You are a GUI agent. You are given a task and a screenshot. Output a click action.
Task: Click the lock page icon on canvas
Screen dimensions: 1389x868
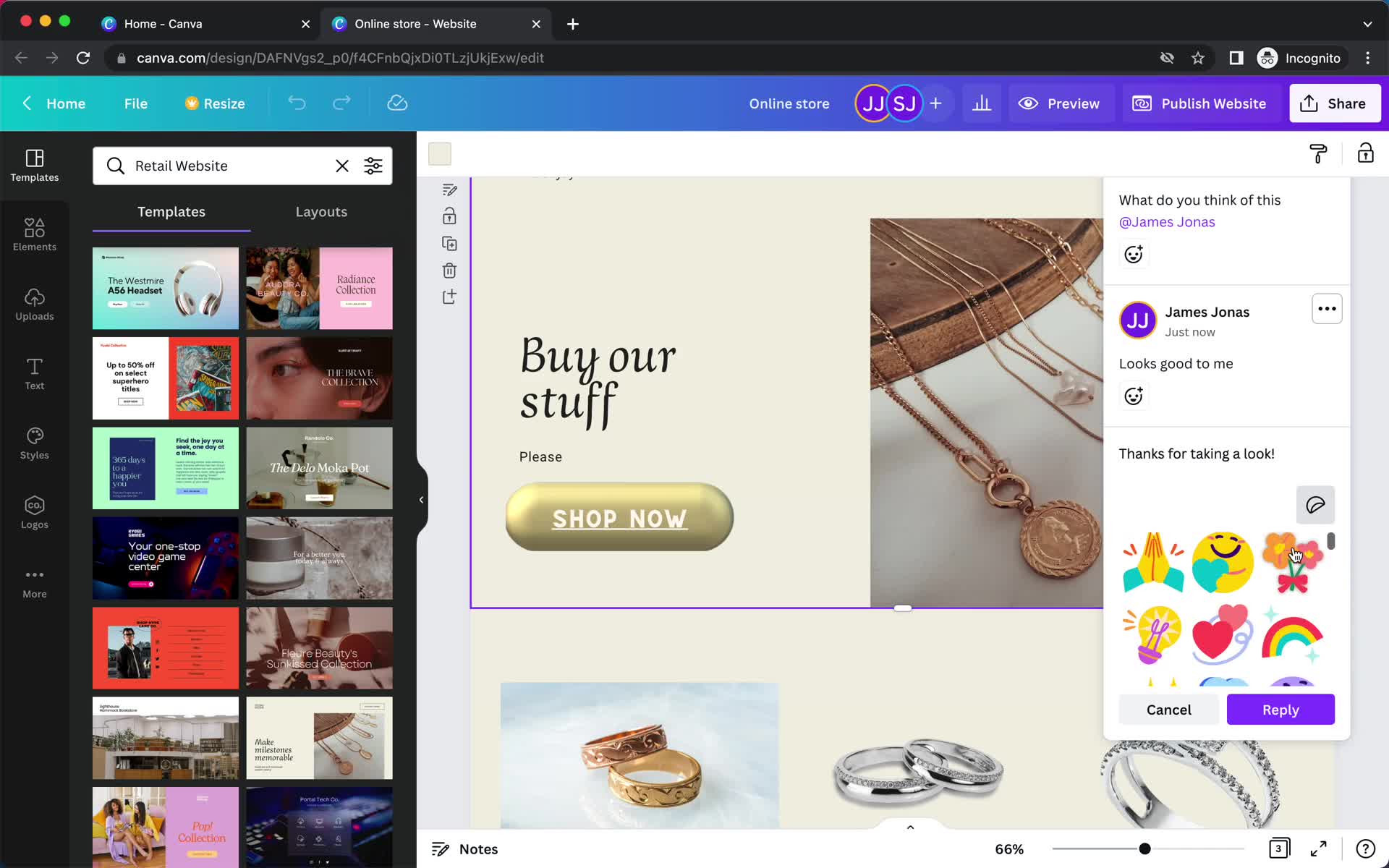[x=449, y=216]
